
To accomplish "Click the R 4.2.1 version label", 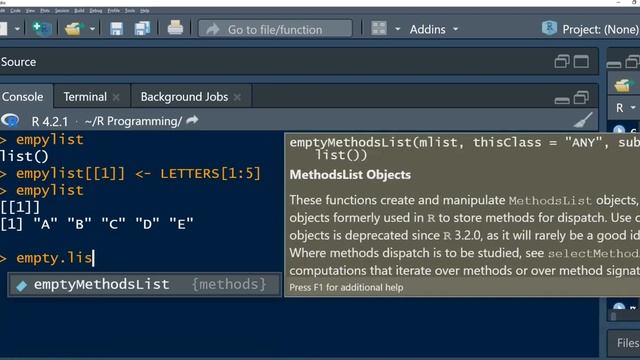I will click(50, 121).
